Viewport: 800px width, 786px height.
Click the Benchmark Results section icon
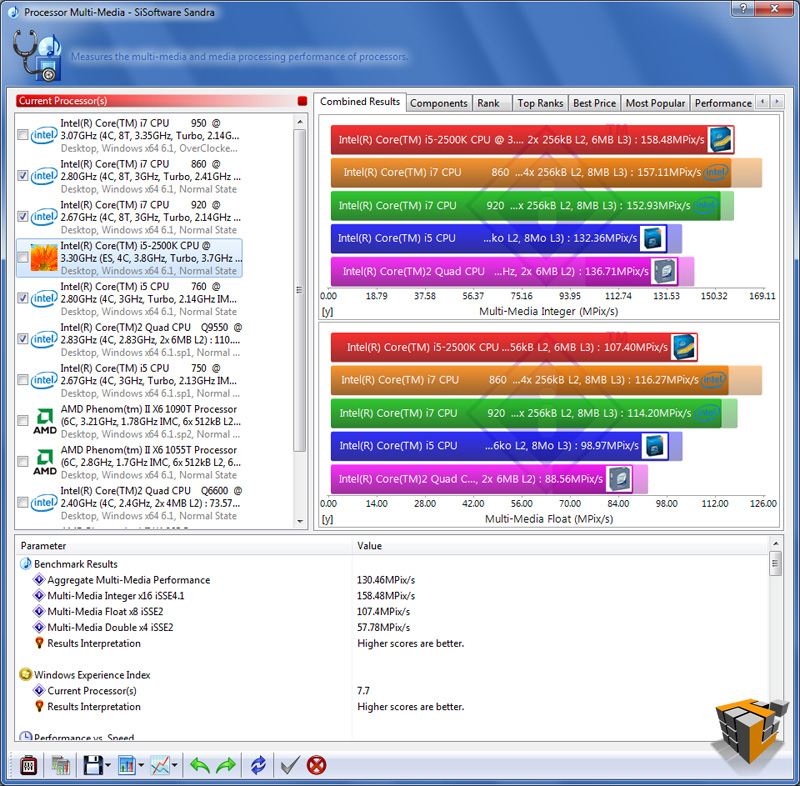click(x=25, y=564)
